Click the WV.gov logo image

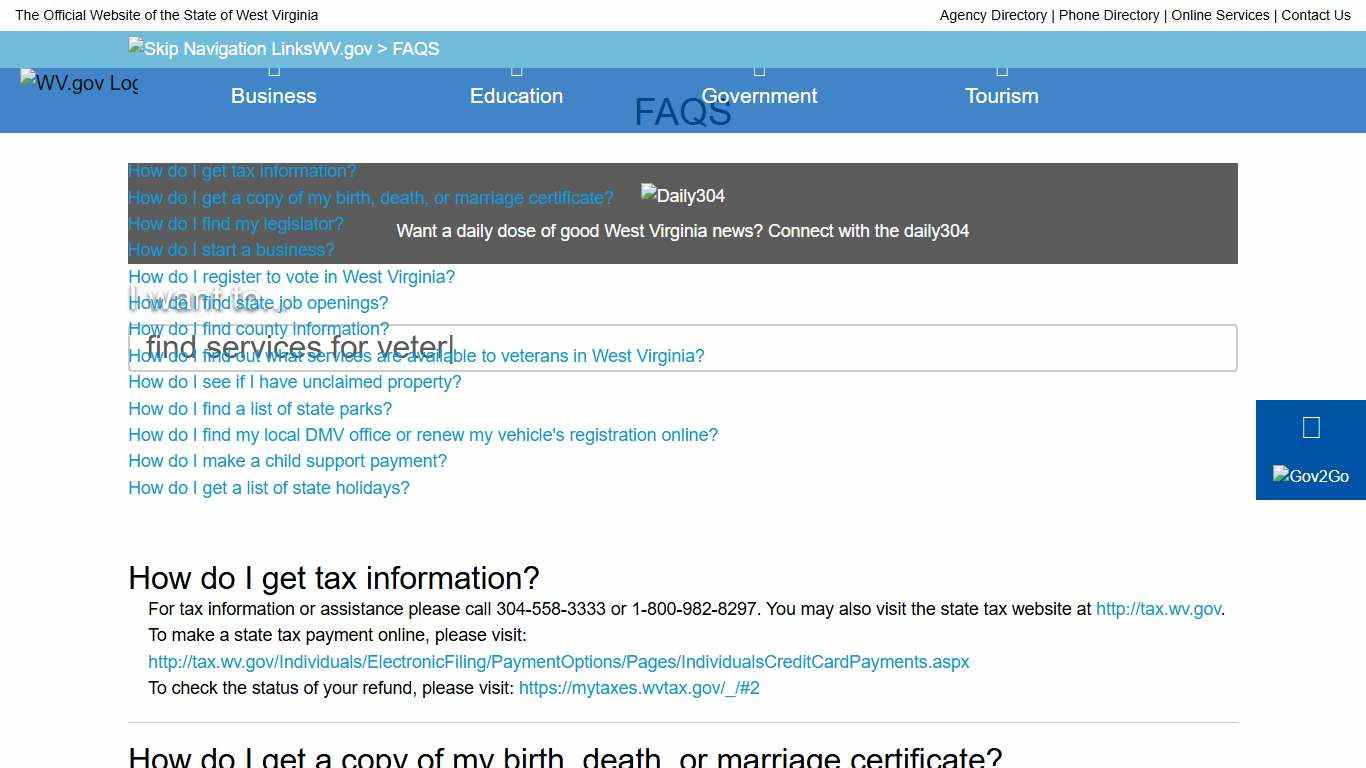coord(79,83)
